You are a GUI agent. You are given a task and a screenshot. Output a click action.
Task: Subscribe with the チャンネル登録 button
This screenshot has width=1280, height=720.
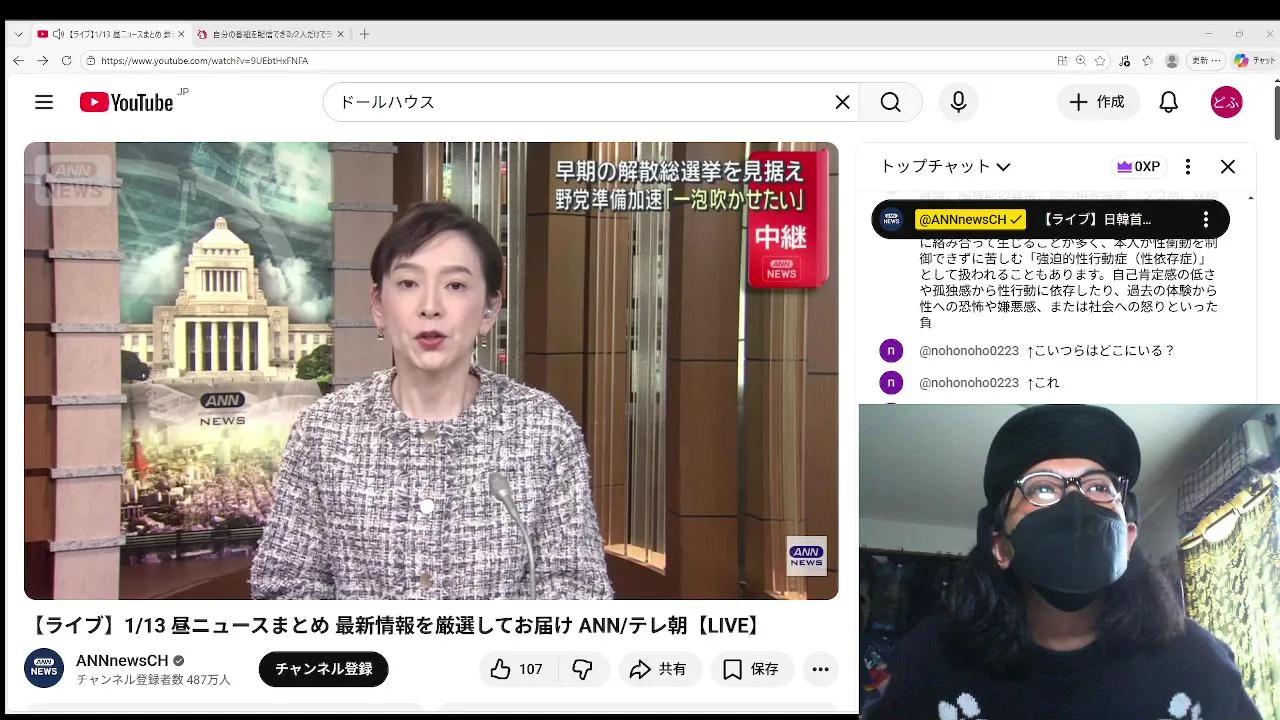pyautogui.click(x=324, y=669)
